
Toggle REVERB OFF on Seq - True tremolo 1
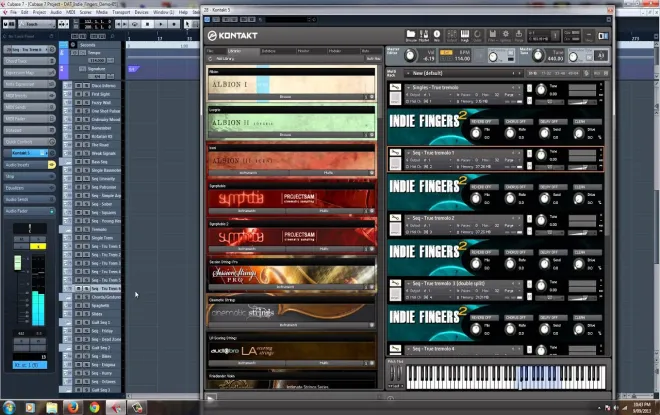pos(482,187)
